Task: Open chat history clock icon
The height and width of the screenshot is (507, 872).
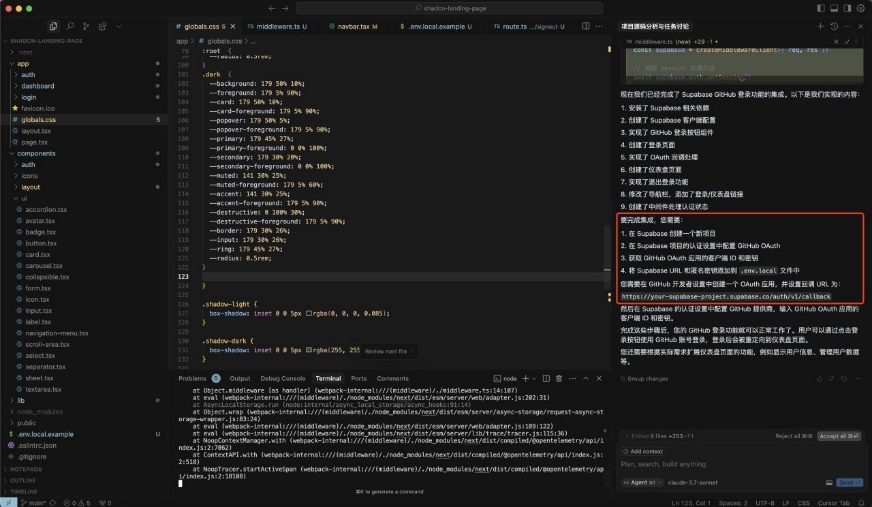Action: tap(834, 26)
